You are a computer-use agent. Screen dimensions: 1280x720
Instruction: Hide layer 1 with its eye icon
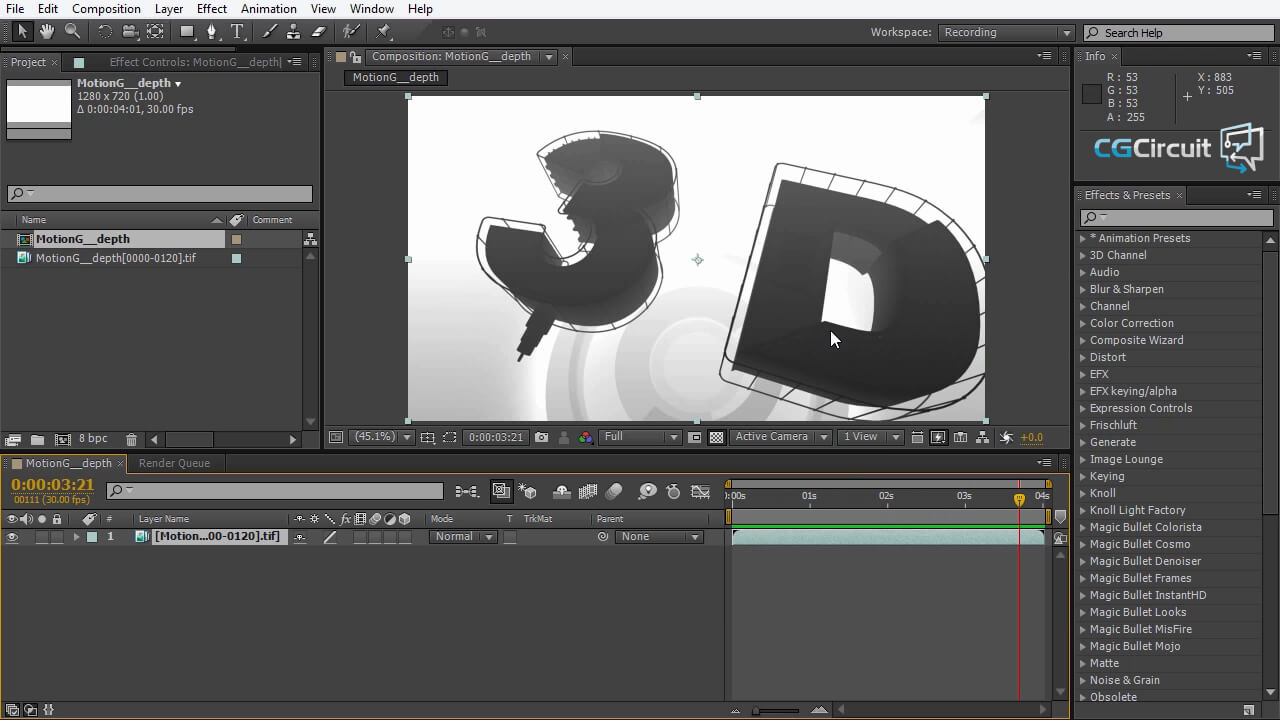point(12,537)
